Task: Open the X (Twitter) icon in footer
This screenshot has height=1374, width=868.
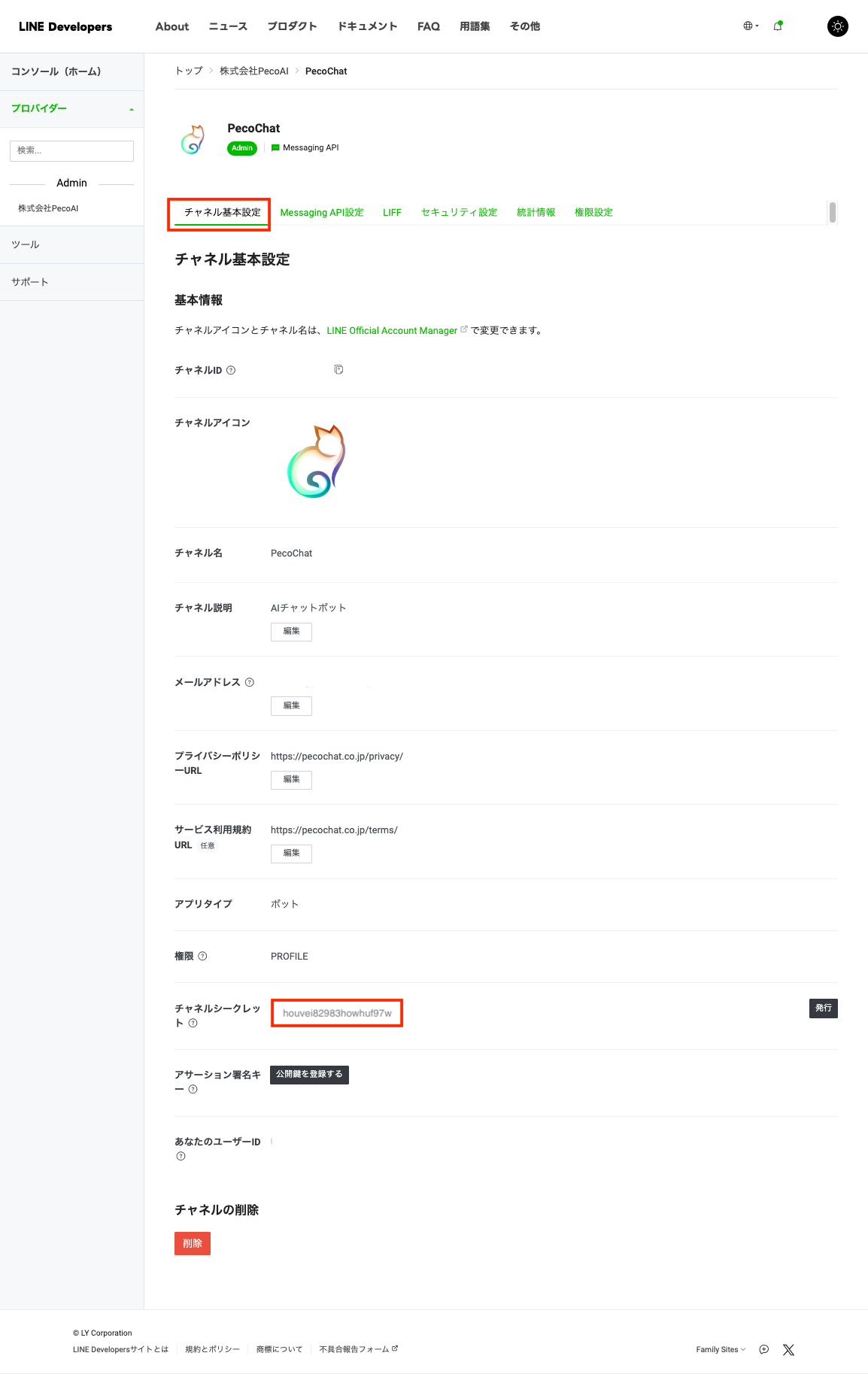Action: click(x=788, y=1350)
